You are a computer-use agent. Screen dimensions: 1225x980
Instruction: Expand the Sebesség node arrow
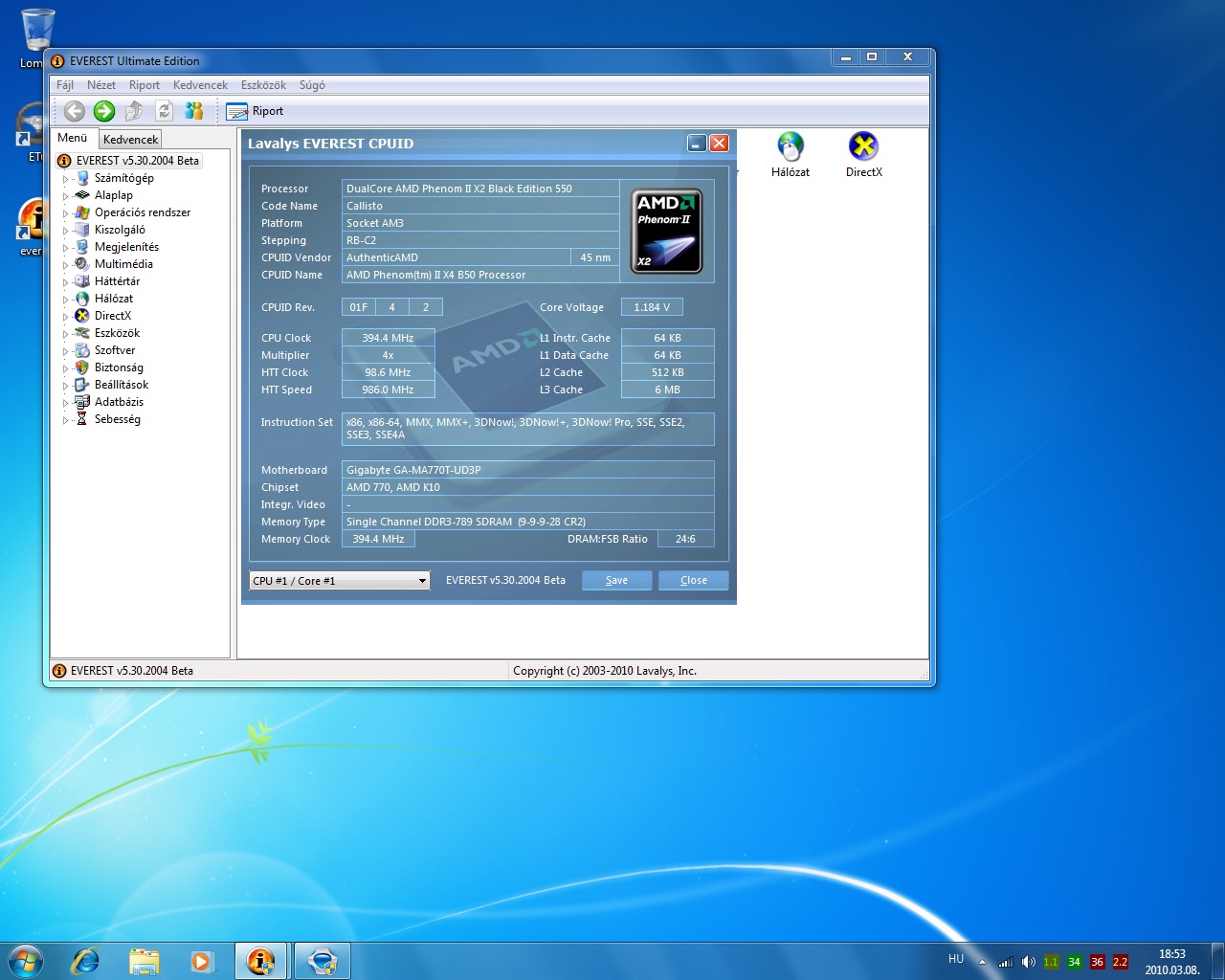click(x=66, y=420)
